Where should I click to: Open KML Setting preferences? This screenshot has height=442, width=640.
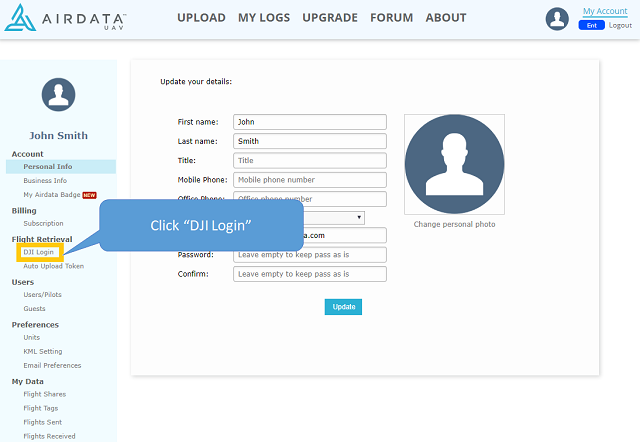coord(43,351)
